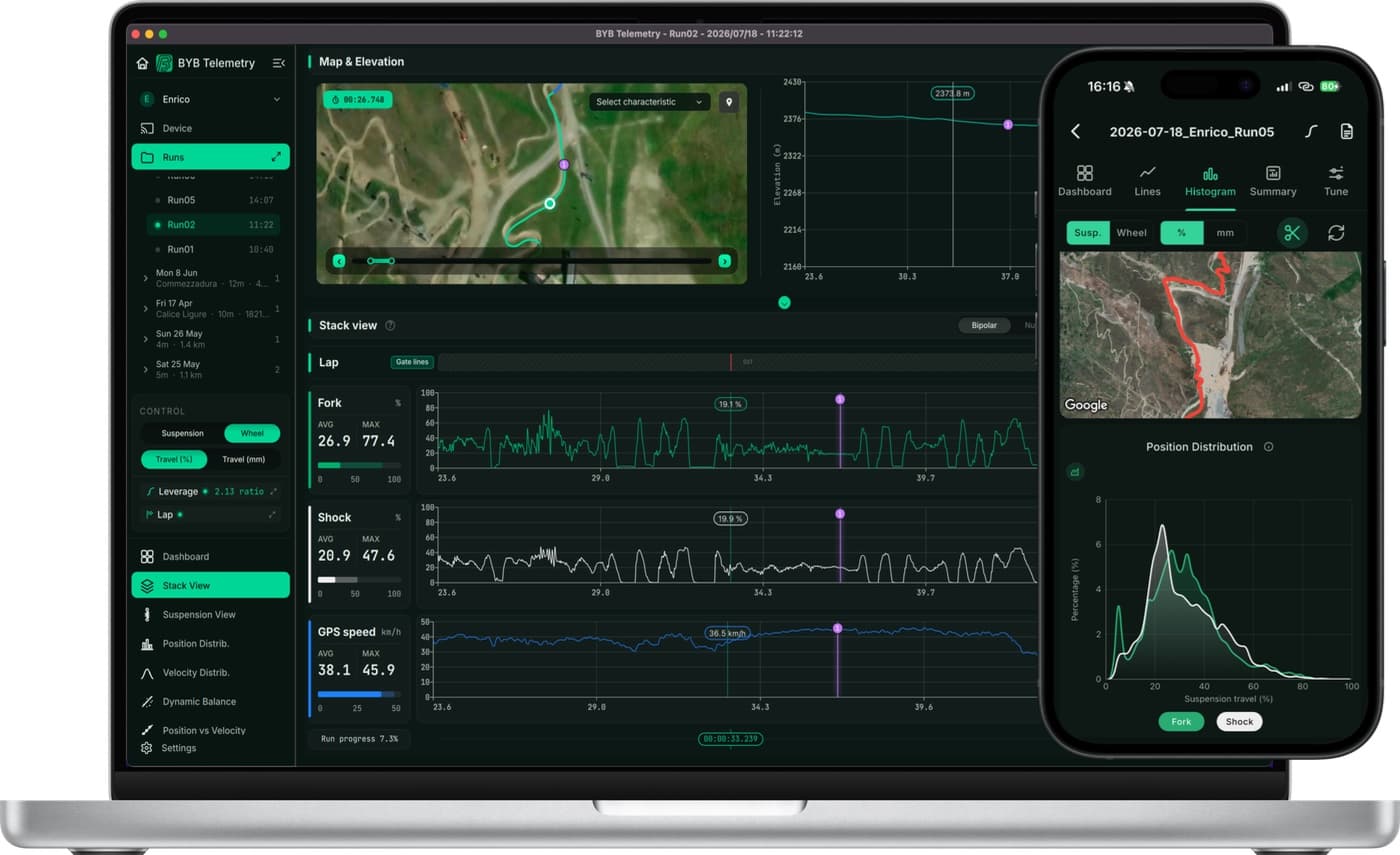
Task: Select Travel (%) units
Action: (174, 460)
